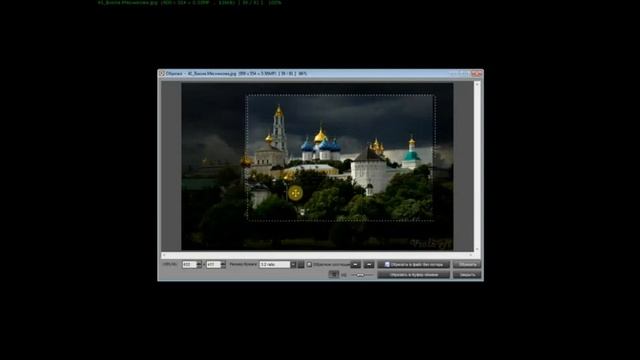This screenshot has height=360, width=640.
Task: Click the small slider in the bottom row
Action: (x=362, y=275)
